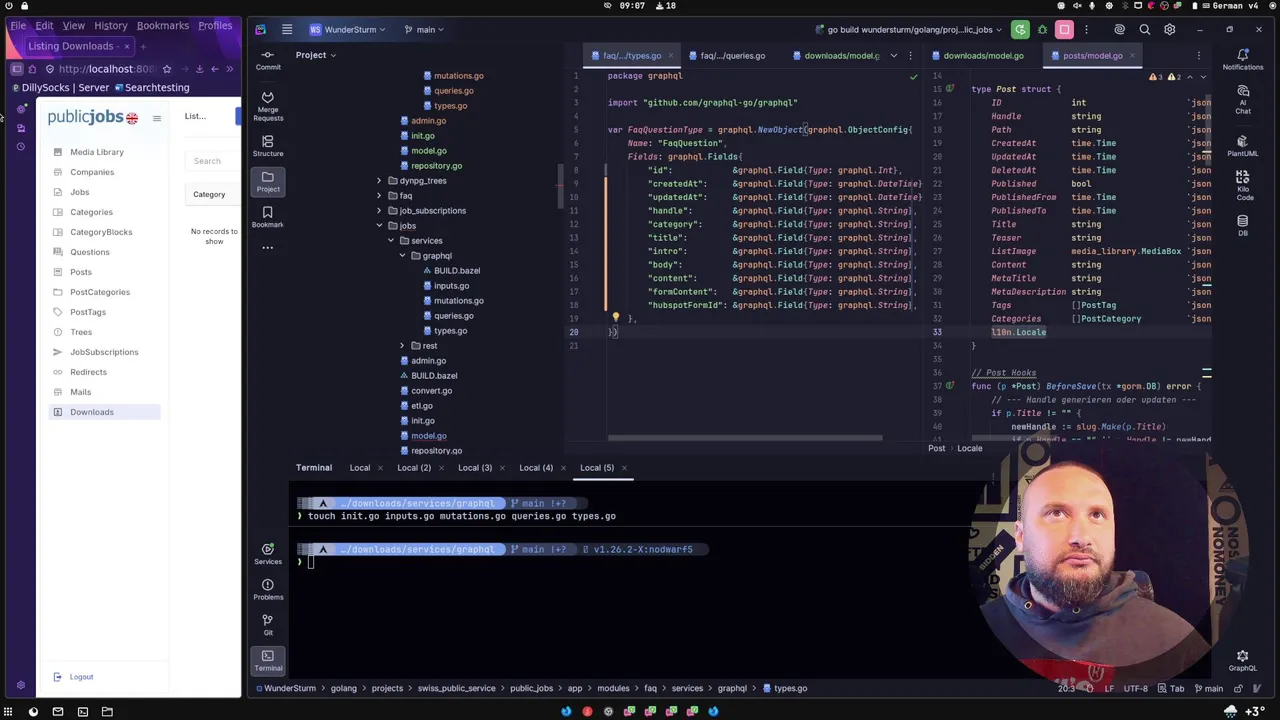The image size is (1280, 720).
Task: Click the Kilo Code panel icon
Action: point(1243,185)
